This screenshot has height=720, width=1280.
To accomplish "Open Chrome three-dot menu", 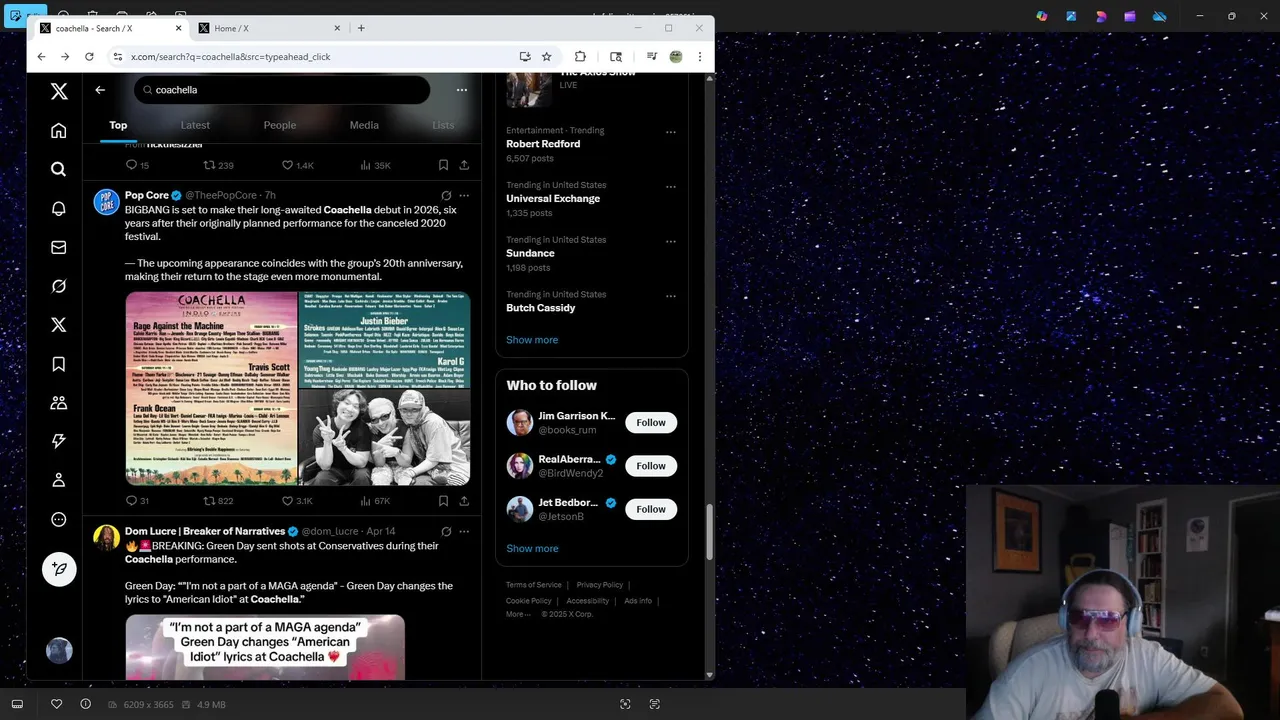I will pyautogui.click(x=700, y=57).
